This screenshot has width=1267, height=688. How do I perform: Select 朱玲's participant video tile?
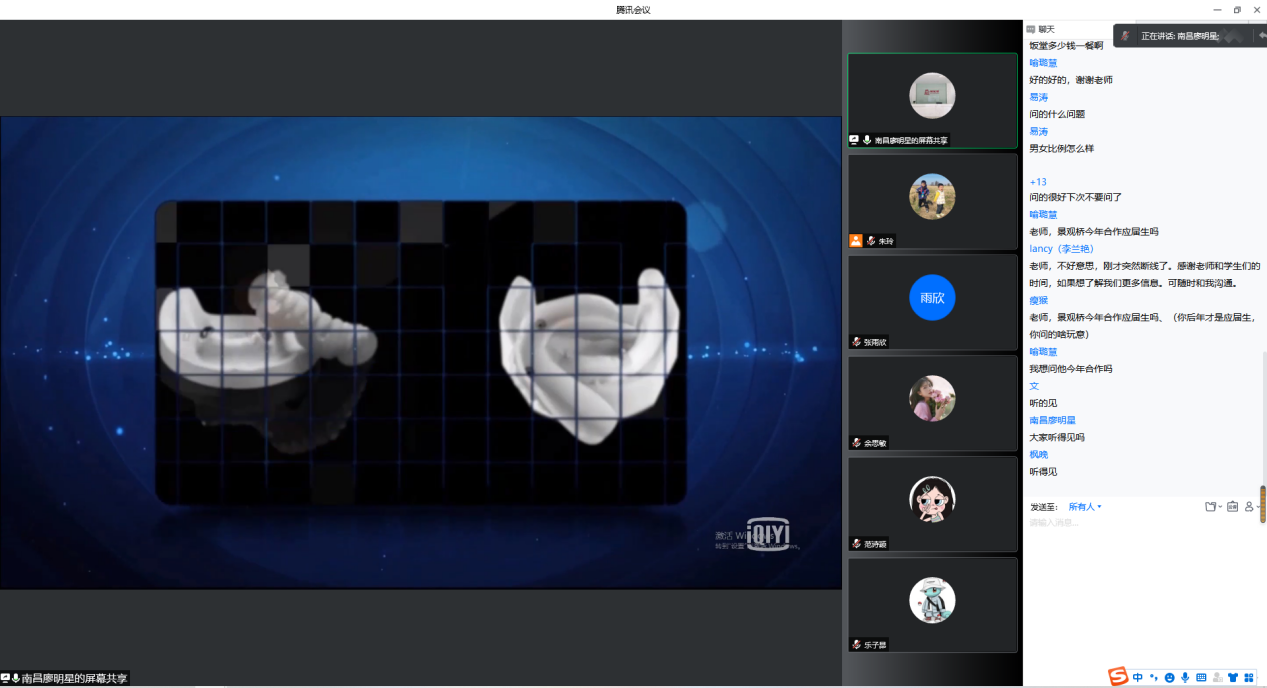(x=932, y=201)
